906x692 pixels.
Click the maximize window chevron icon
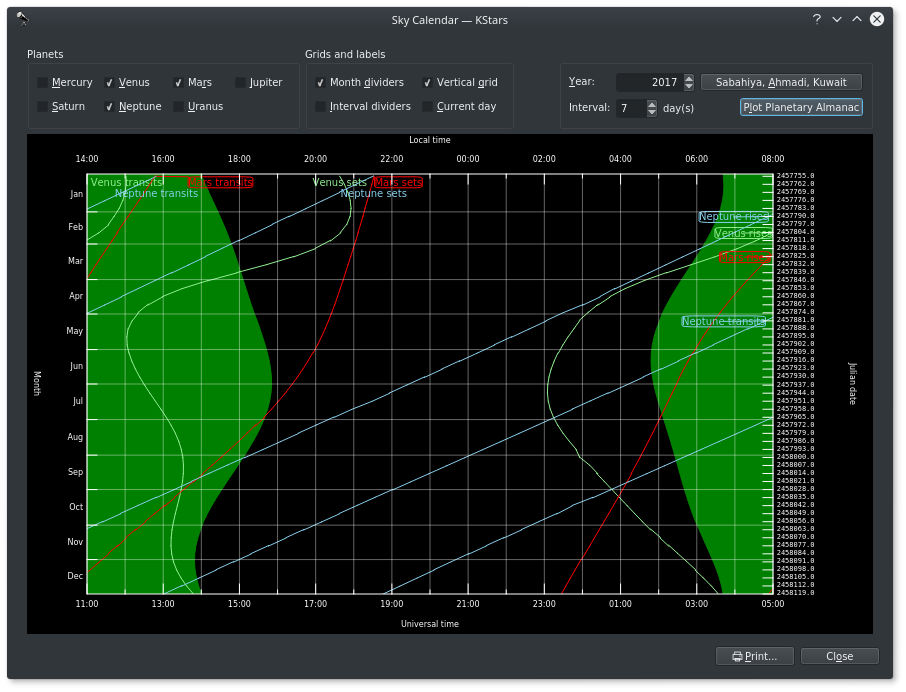click(857, 19)
